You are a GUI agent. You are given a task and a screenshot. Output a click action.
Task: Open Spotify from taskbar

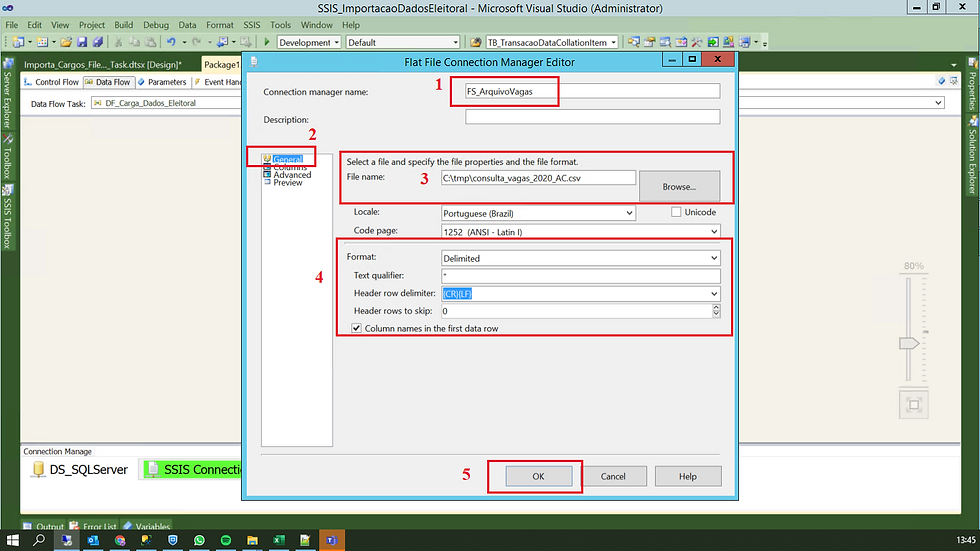tap(226, 540)
